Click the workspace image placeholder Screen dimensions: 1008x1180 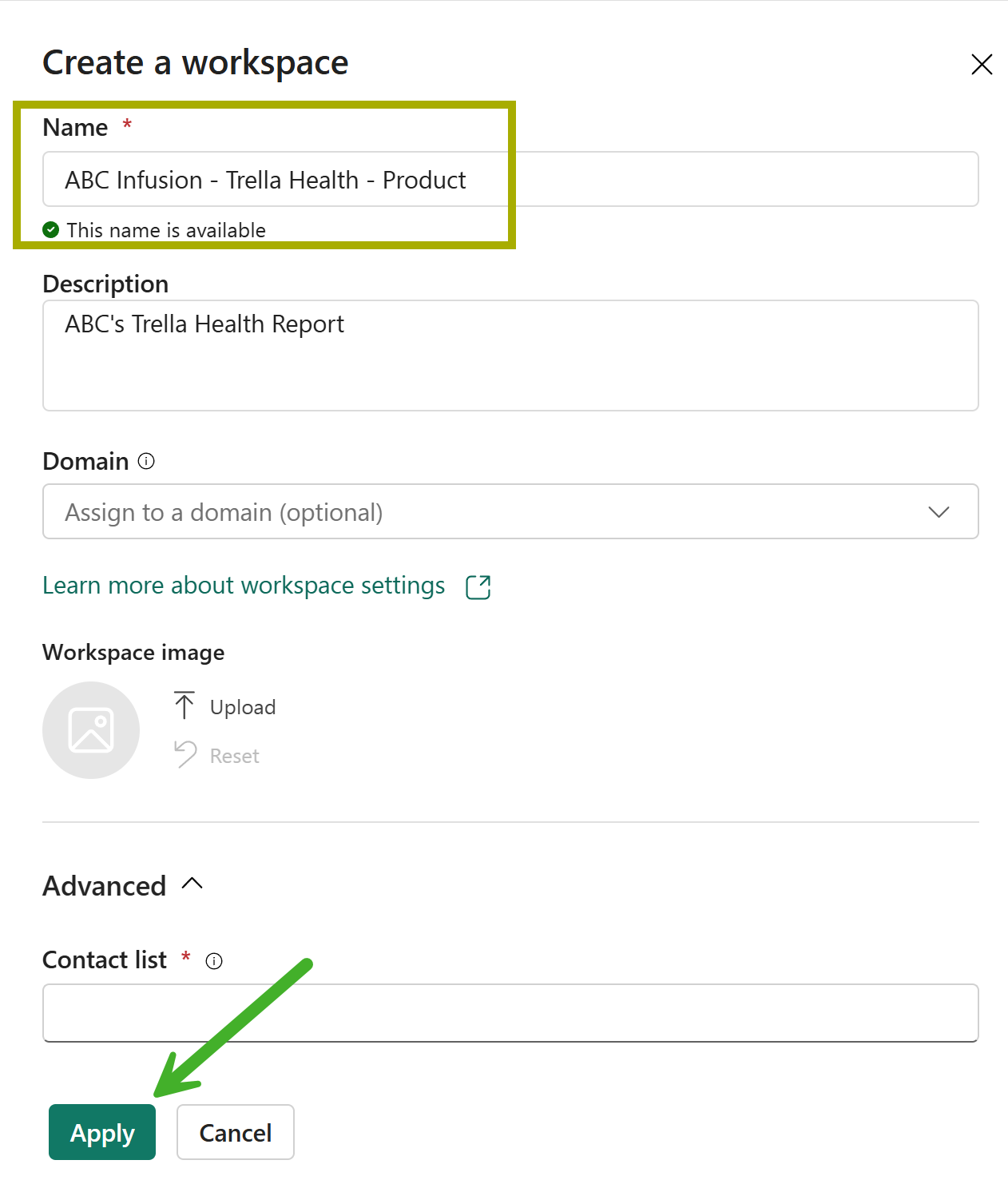[x=91, y=730]
